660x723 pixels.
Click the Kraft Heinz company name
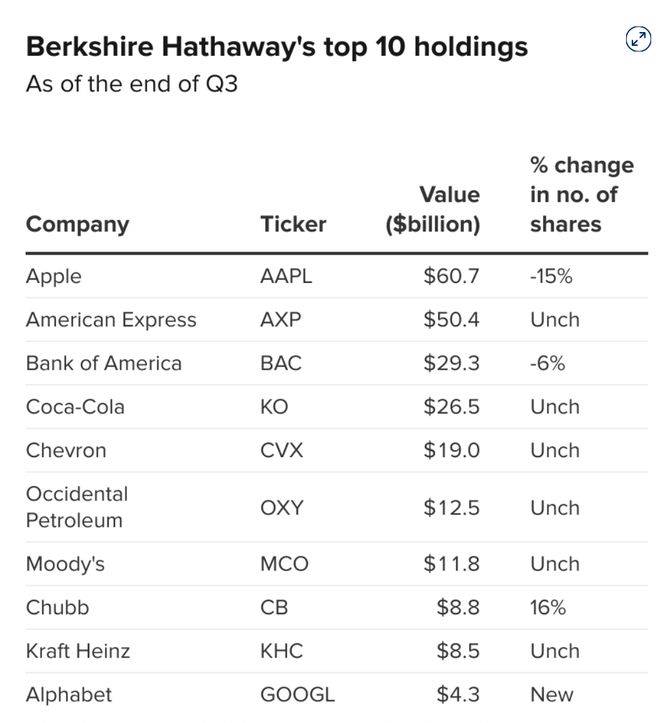tap(78, 651)
